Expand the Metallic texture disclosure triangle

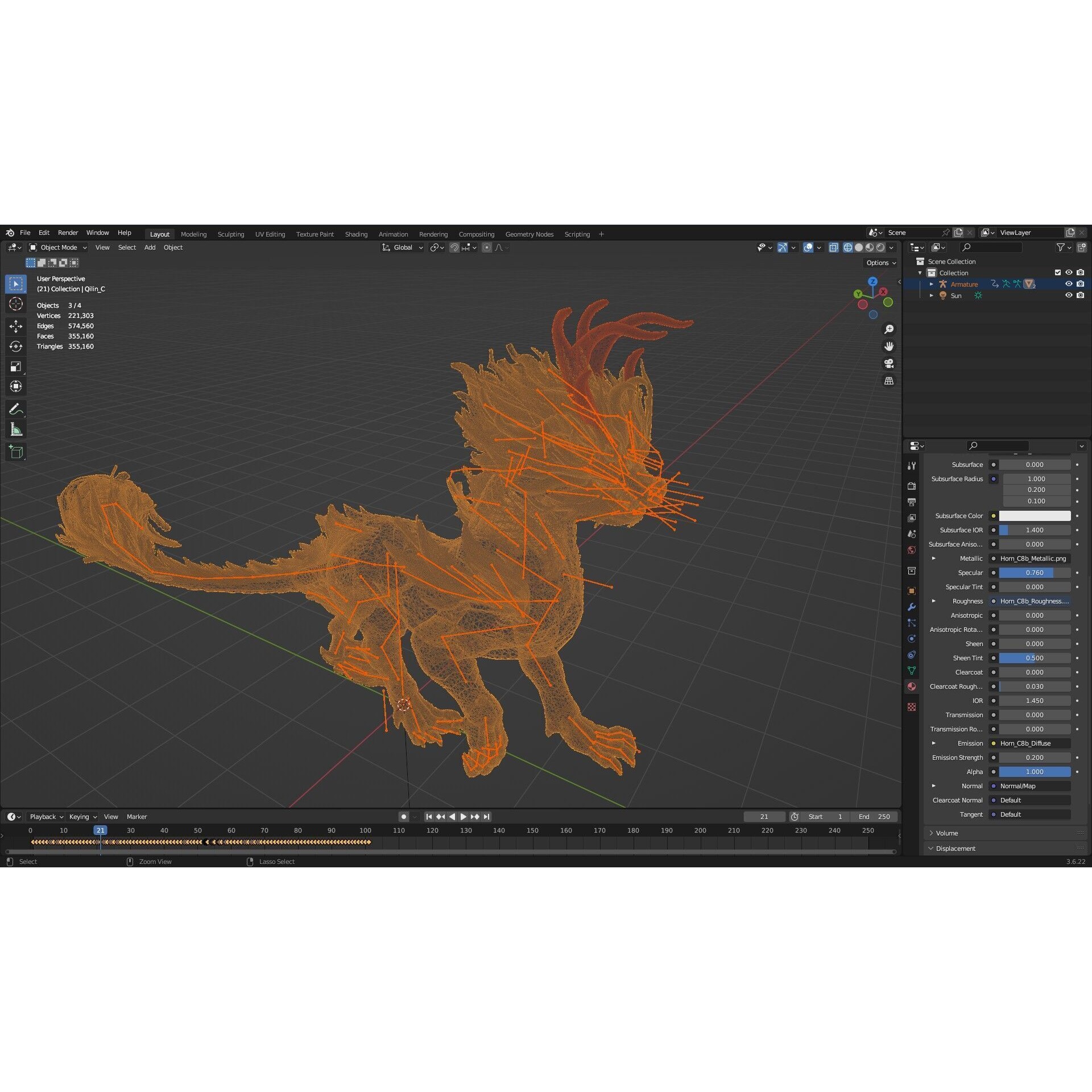[x=933, y=559]
